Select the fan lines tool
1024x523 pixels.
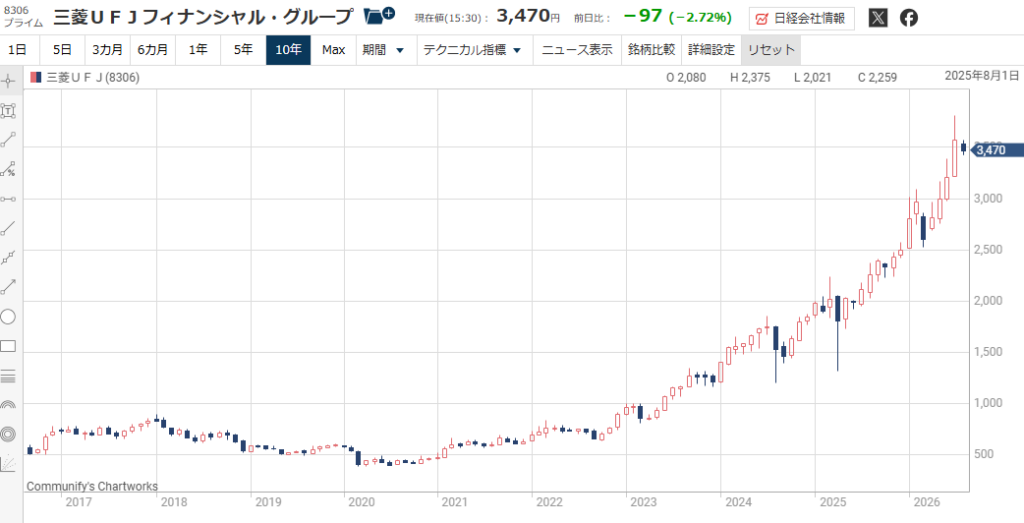[x=8, y=463]
